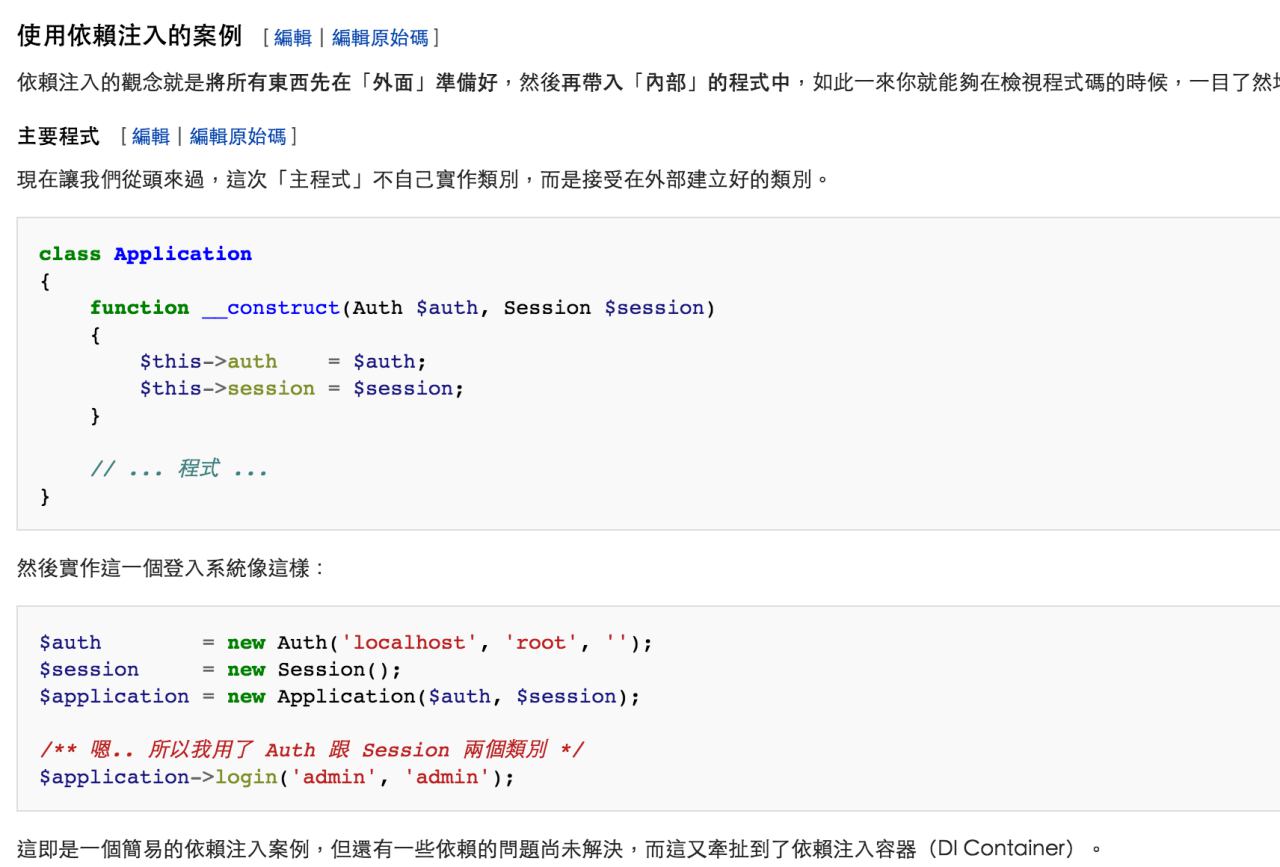The width and height of the screenshot is (1280, 867).
Task: Click the login('admin', 'admin') code line
Action: pyautogui.click(x=276, y=777)
